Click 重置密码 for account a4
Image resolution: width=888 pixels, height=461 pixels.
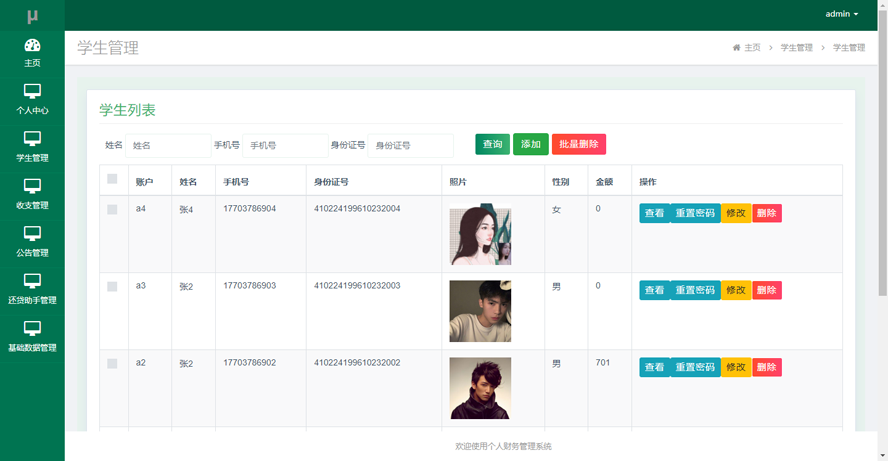[695, 213]
